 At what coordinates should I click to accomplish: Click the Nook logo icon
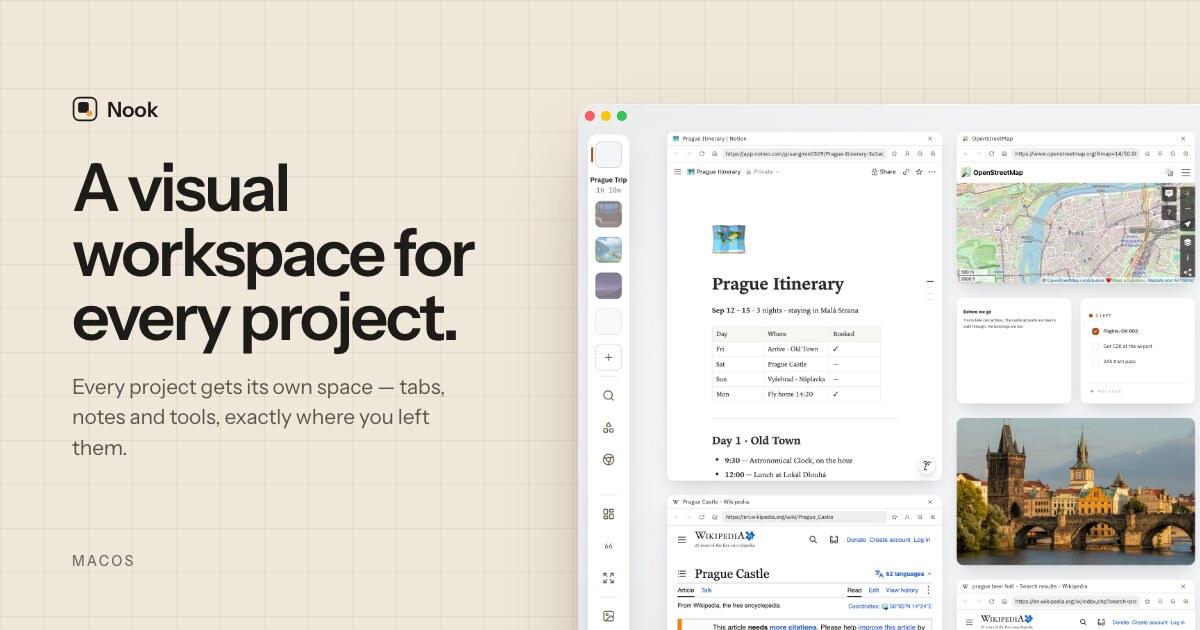click(x=85, y=109)
